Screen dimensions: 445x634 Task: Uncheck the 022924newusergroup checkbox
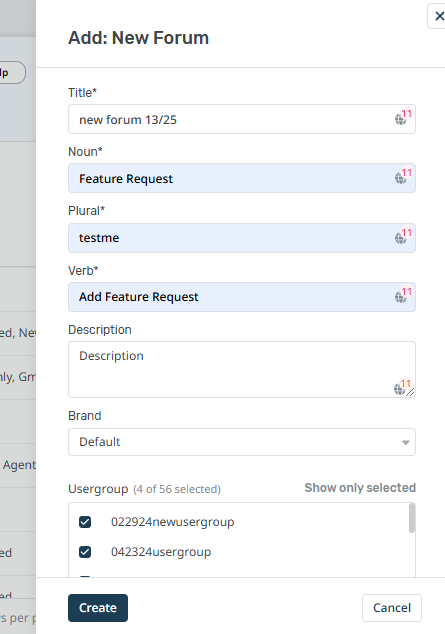click(x=85, y=522)
